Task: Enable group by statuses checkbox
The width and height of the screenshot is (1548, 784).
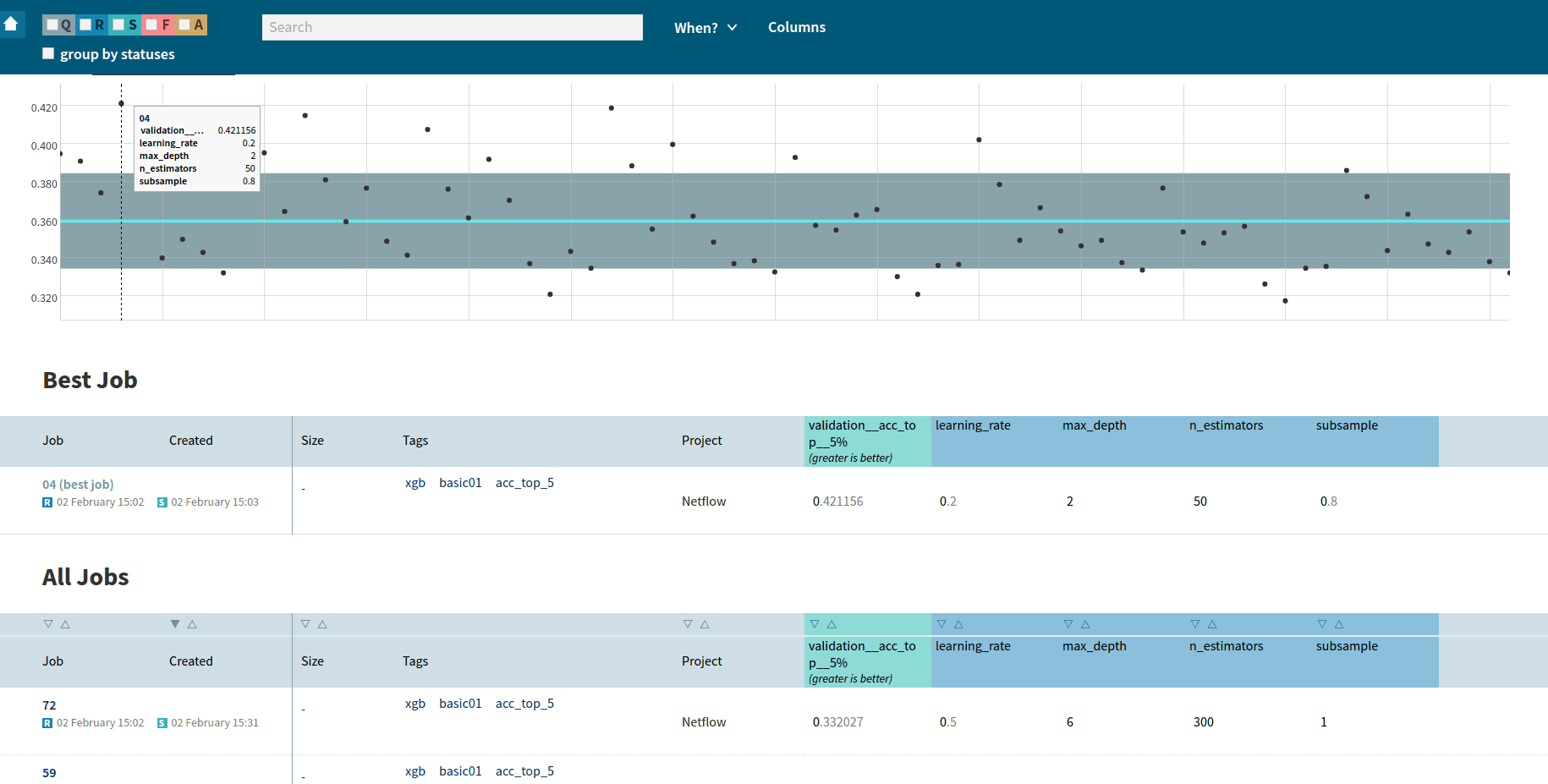Action: [48, 54]
